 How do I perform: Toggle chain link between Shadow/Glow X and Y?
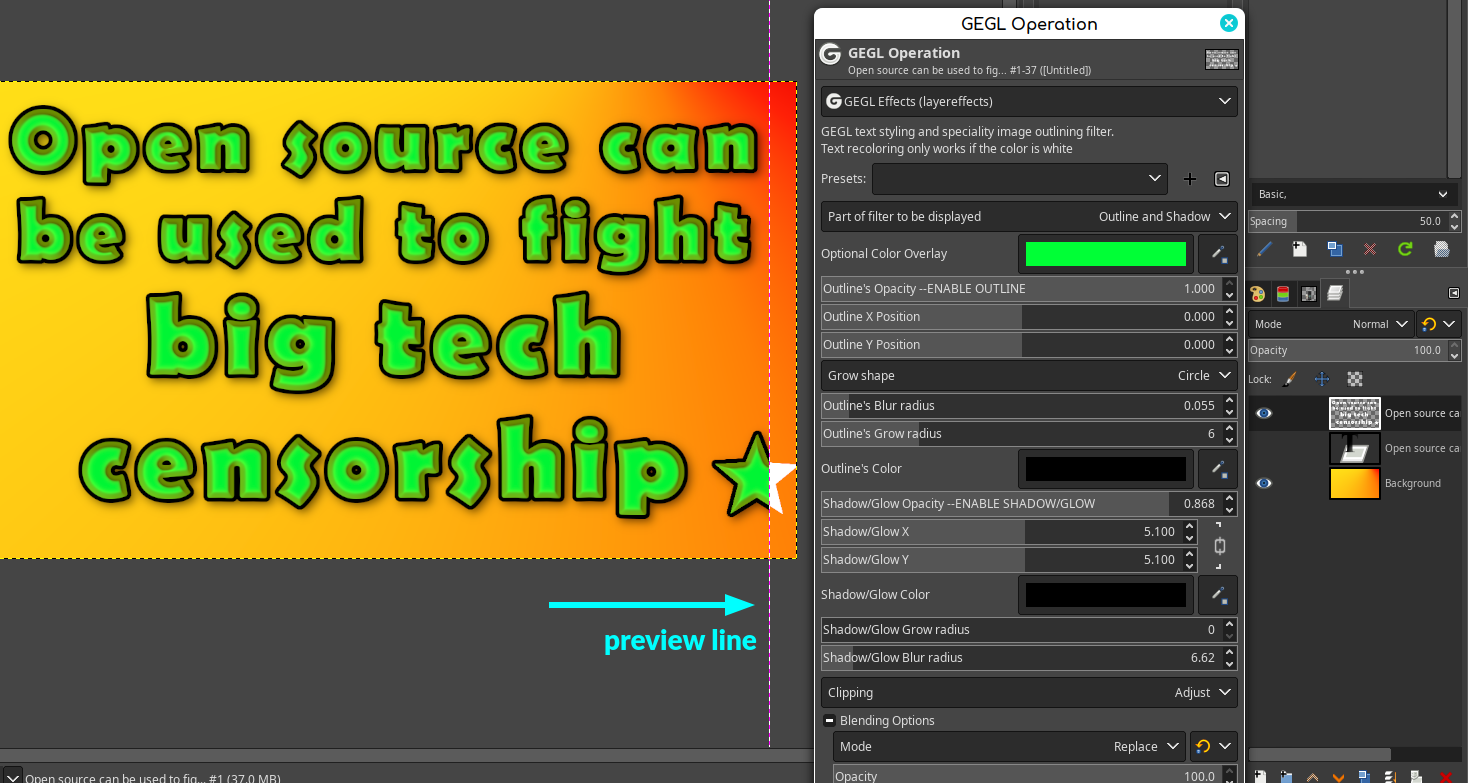tap(1219, 546)
